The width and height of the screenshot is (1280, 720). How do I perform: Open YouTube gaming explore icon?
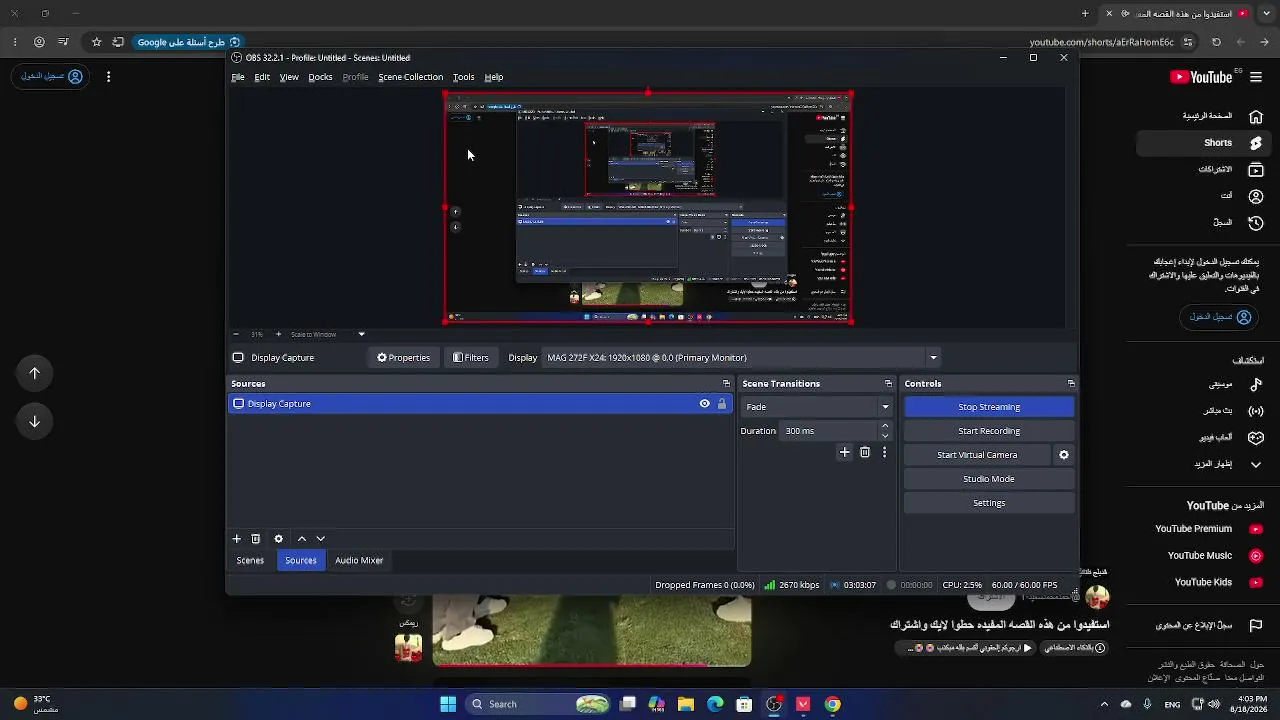tap(1257, 438)
